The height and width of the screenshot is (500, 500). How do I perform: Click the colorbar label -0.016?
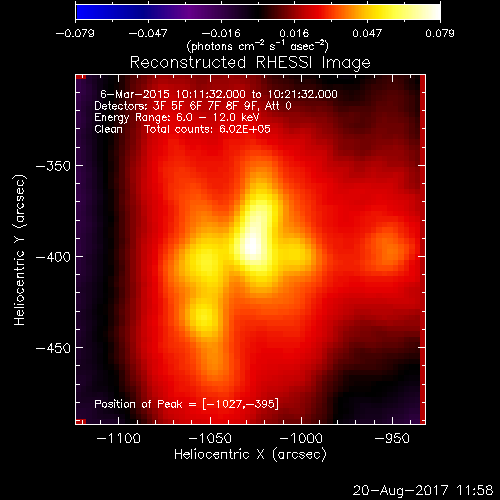(x=221, y=33)
